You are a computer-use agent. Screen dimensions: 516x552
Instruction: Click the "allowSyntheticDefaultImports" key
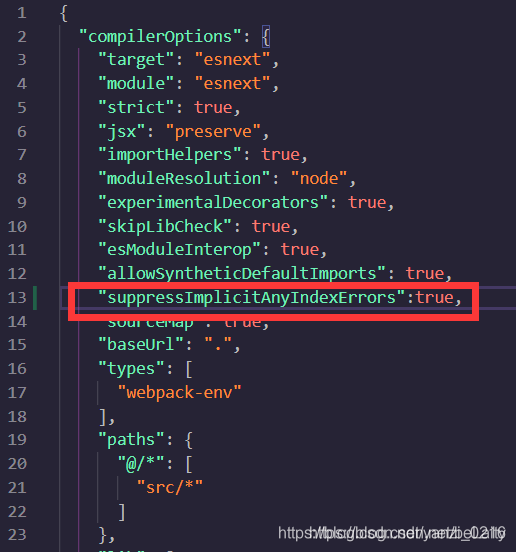[242, 274]
